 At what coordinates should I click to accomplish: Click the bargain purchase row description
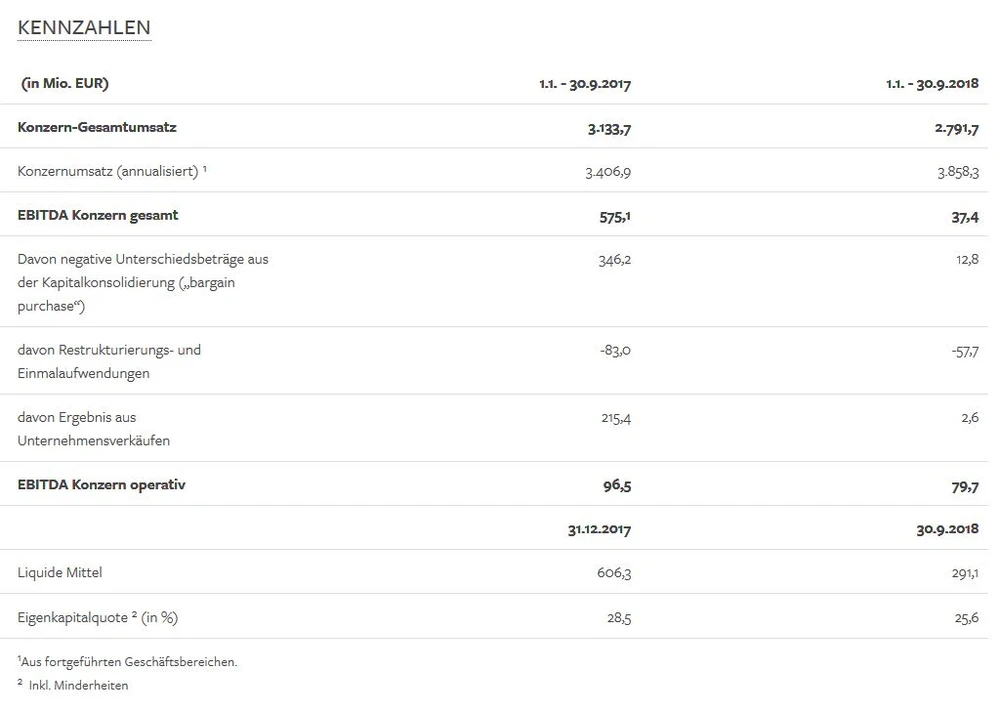click(142, 282)
